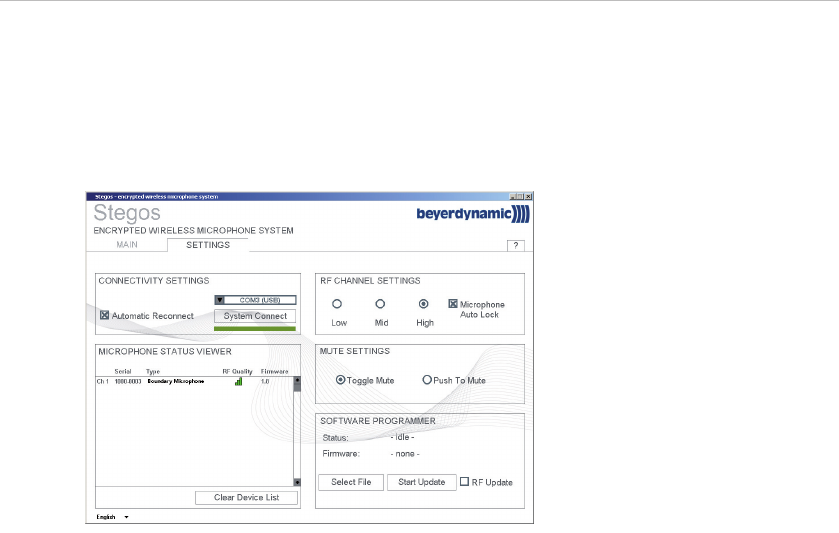The width and height of the screenshot is (839, 533).
Task: Click the '- idle -' status value
Action: [x=402, y=437]
